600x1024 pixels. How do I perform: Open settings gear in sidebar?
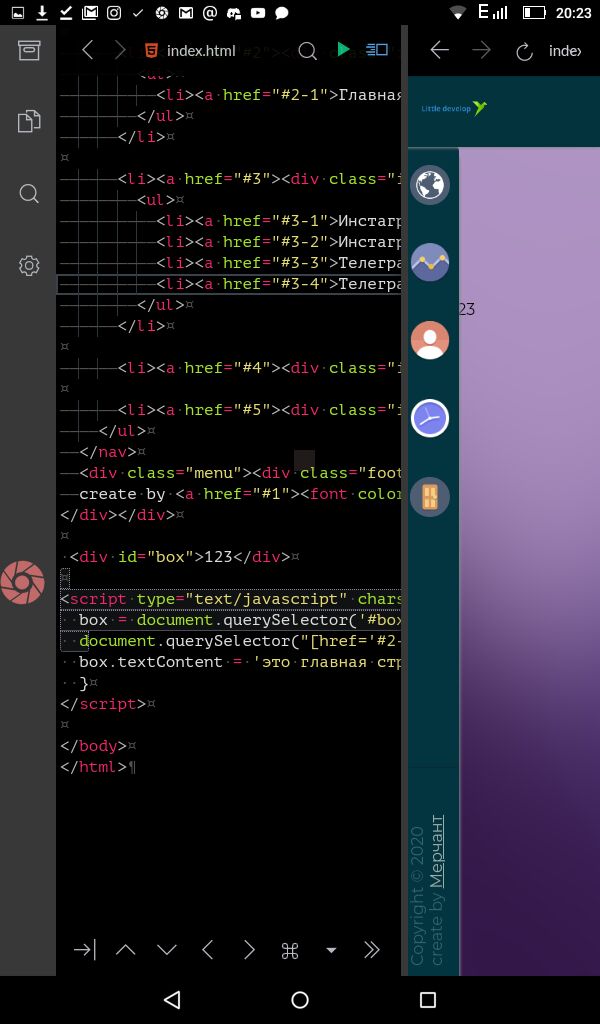pyautogui.click(x=29, y=266)
